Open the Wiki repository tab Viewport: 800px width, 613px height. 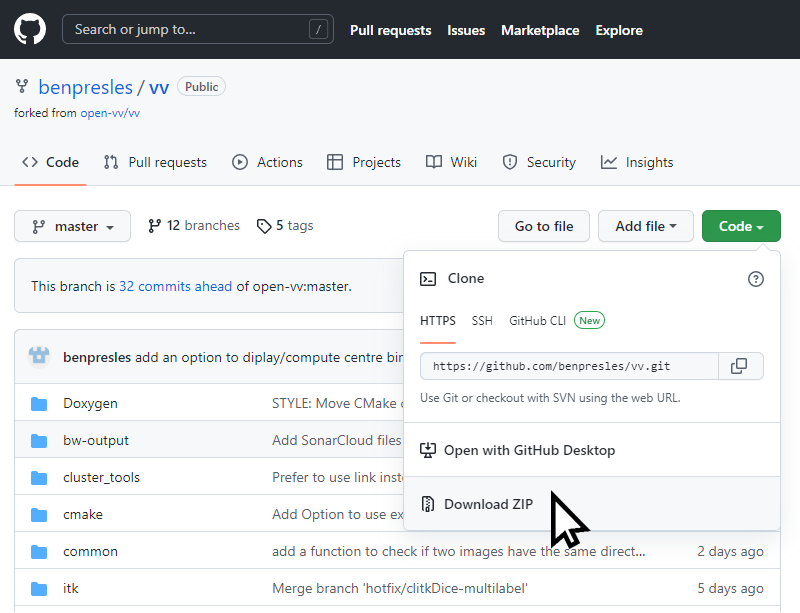coord(451,162)
